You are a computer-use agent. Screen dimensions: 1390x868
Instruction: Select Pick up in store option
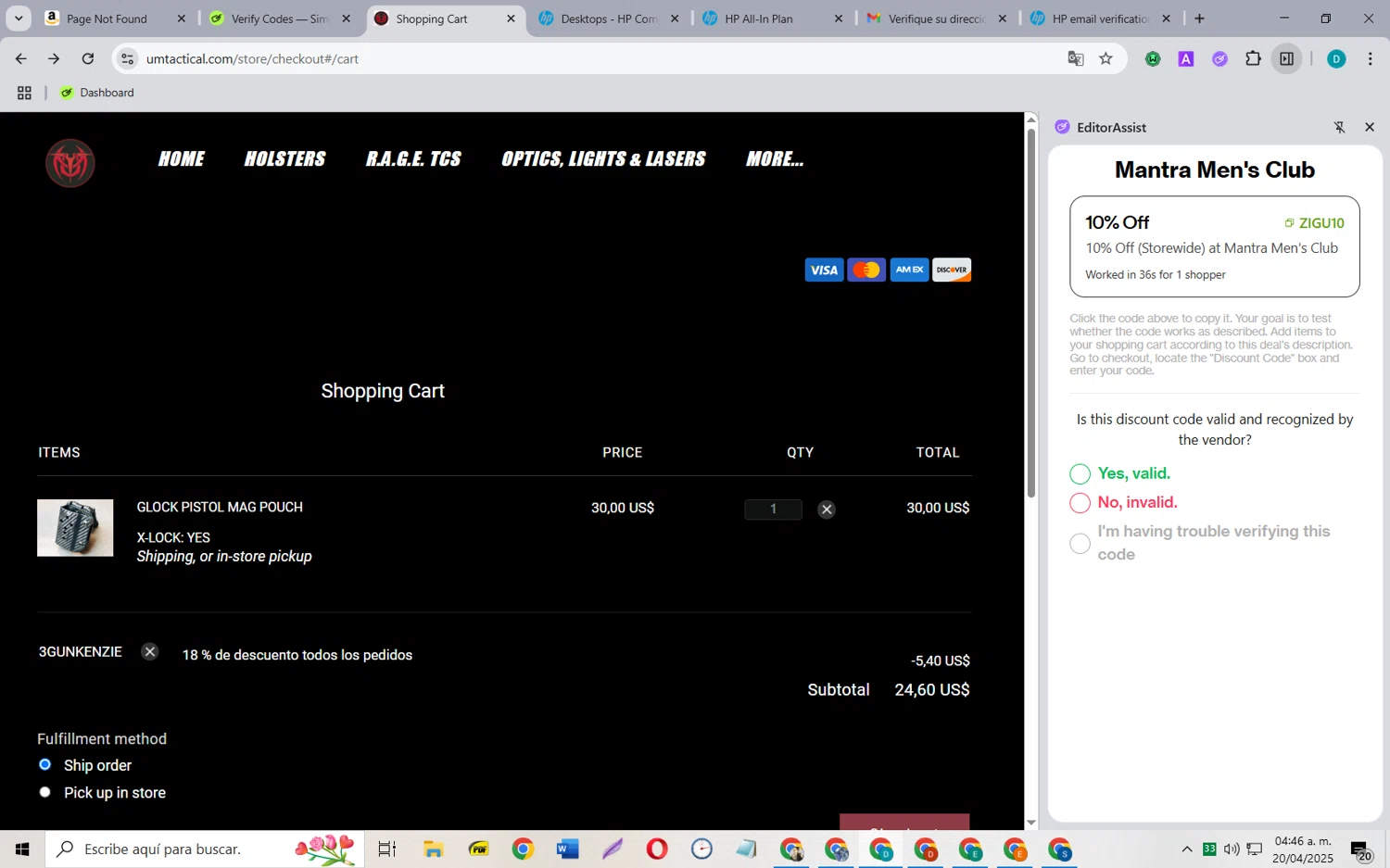44,792
